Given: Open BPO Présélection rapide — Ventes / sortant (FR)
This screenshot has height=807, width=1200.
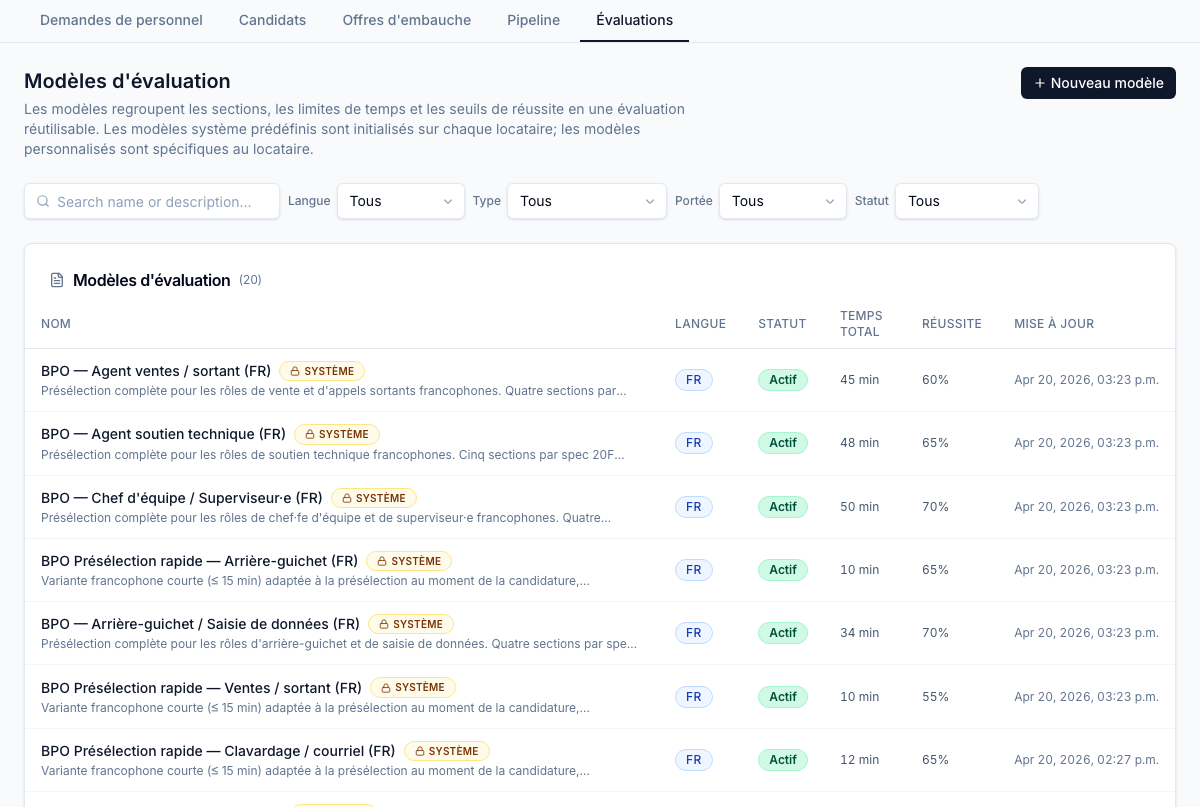Looking at the screenshot, I should tap(201, 688).
